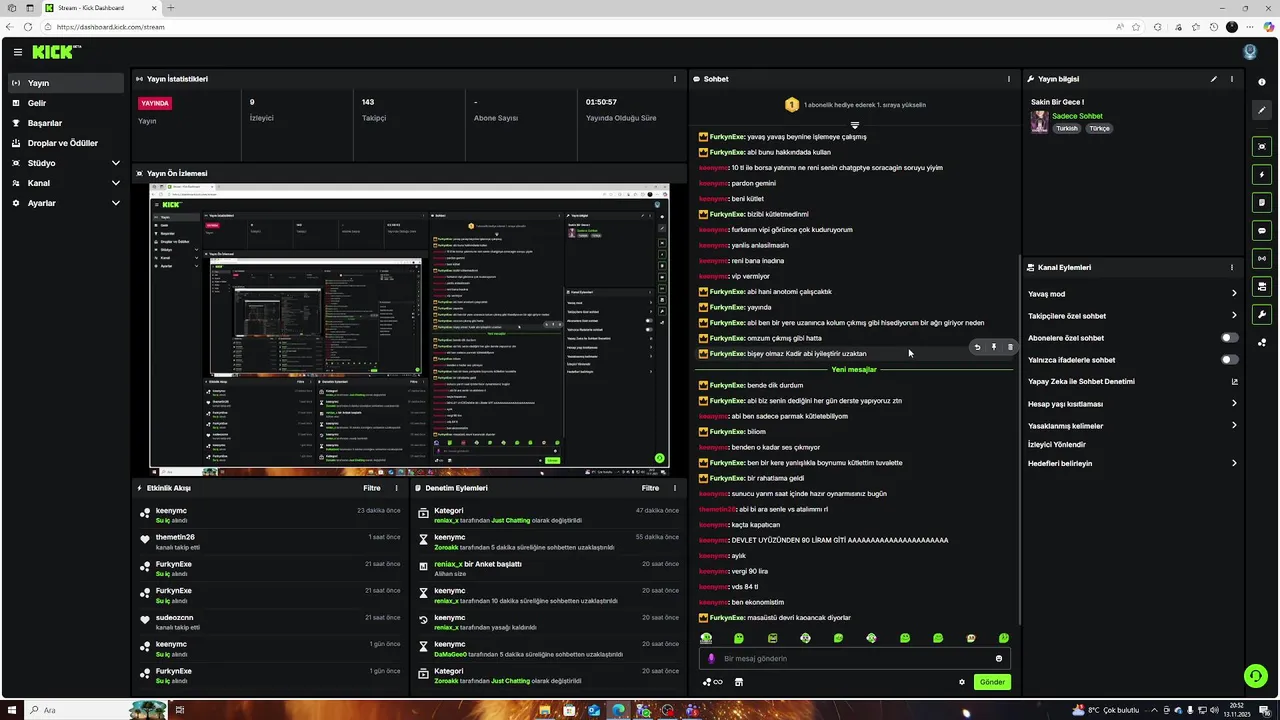1280x720 pixels.
Task: Open the user avatar menu in the header
Action: 1249,52
